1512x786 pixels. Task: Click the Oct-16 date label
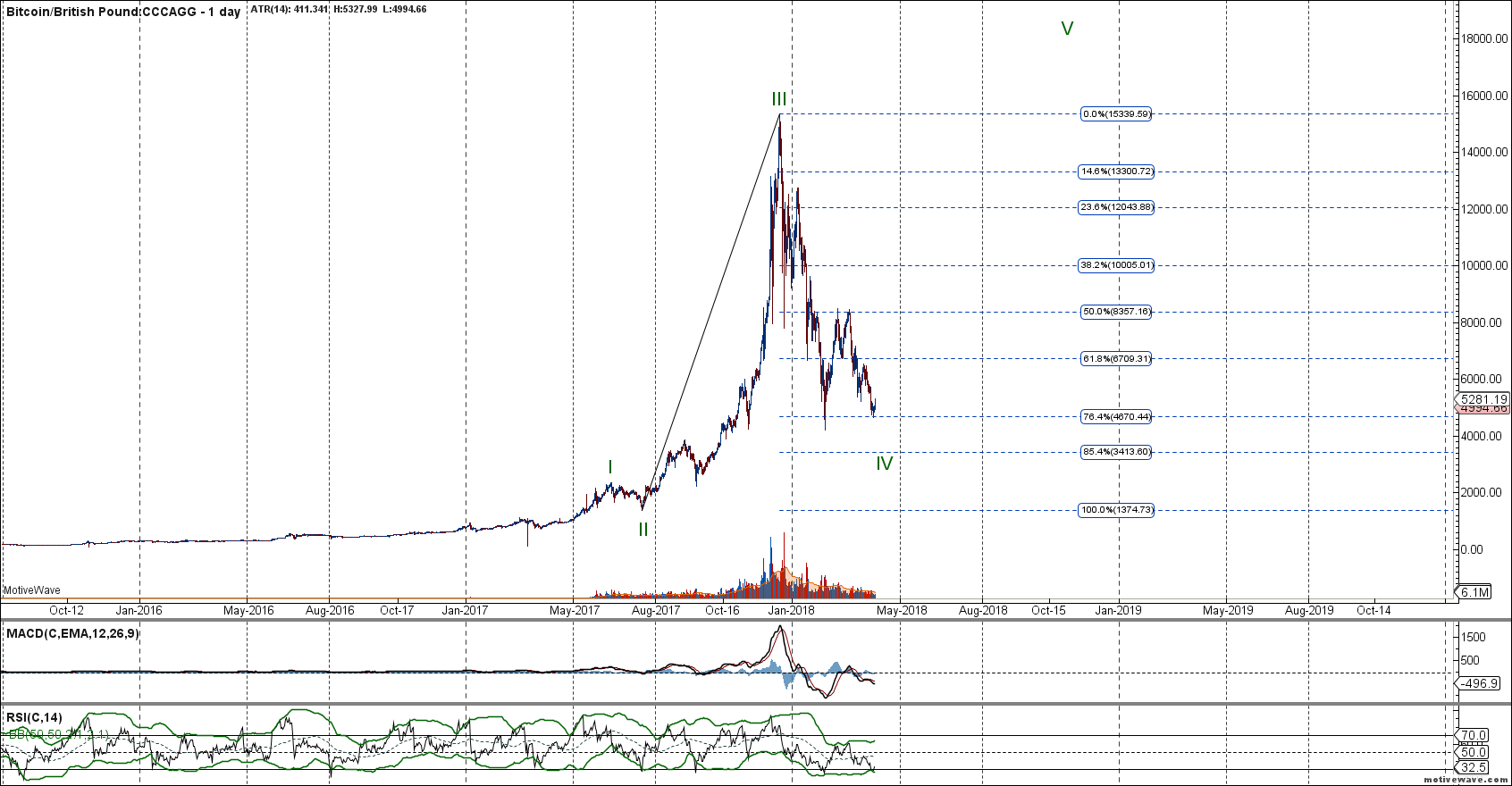tap(723, 611)
